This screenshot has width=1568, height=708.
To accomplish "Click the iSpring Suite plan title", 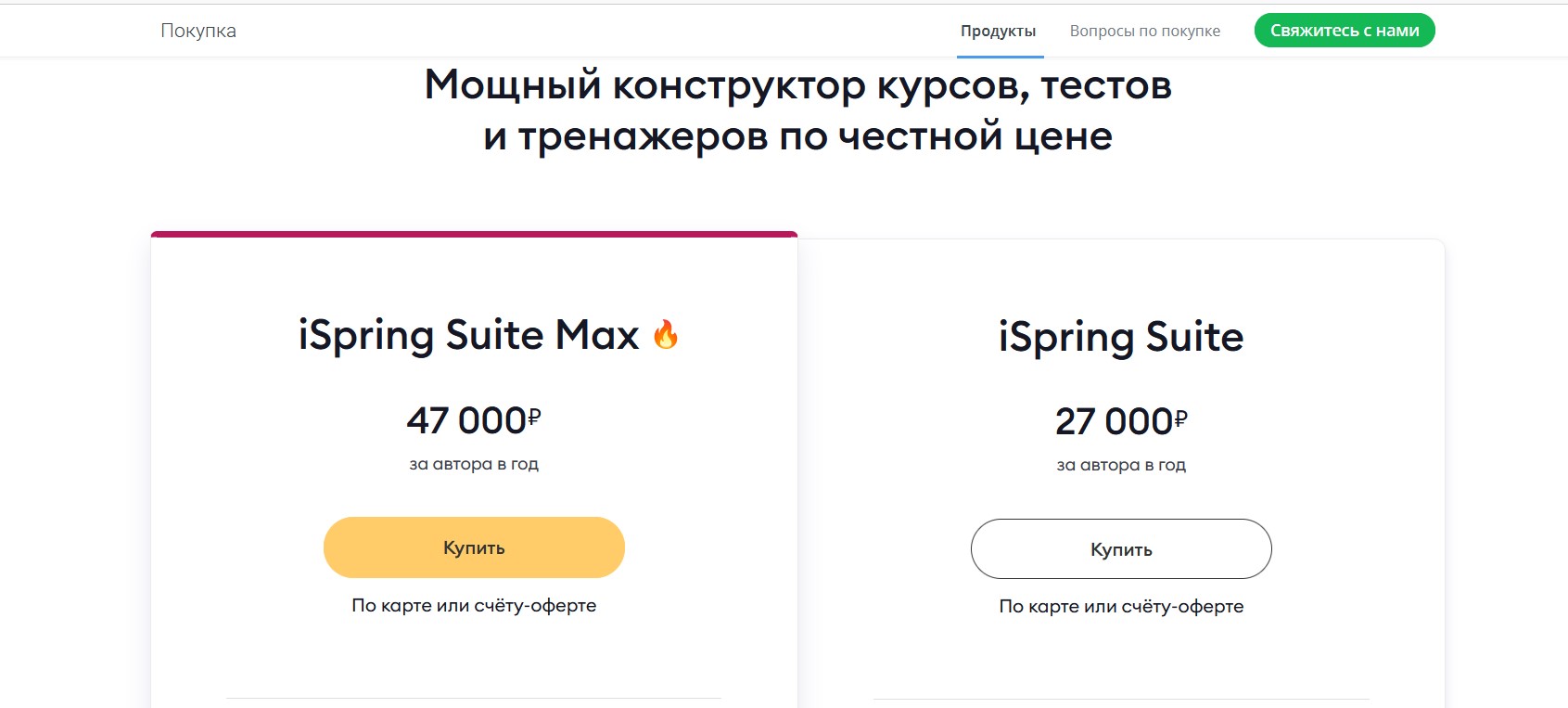I will [1120, 337].
